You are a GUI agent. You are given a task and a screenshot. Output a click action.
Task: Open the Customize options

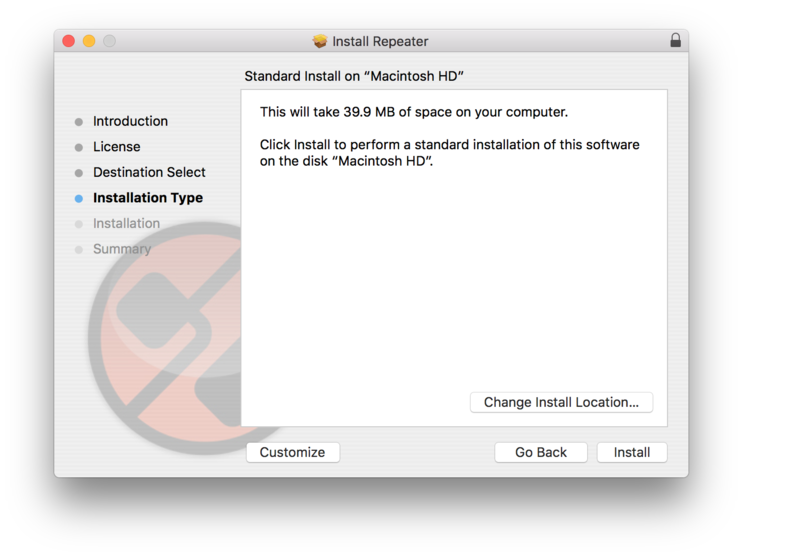[292, 452]
